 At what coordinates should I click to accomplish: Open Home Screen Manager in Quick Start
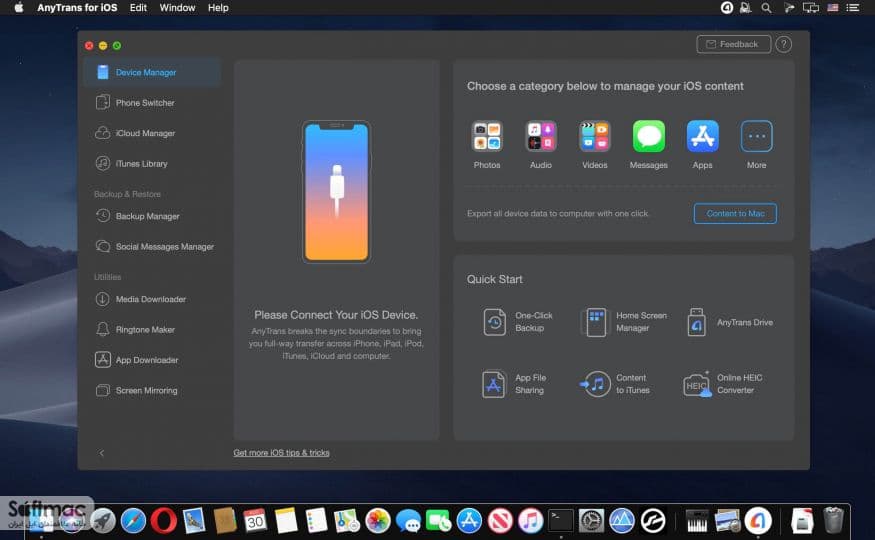coord(623,322)
